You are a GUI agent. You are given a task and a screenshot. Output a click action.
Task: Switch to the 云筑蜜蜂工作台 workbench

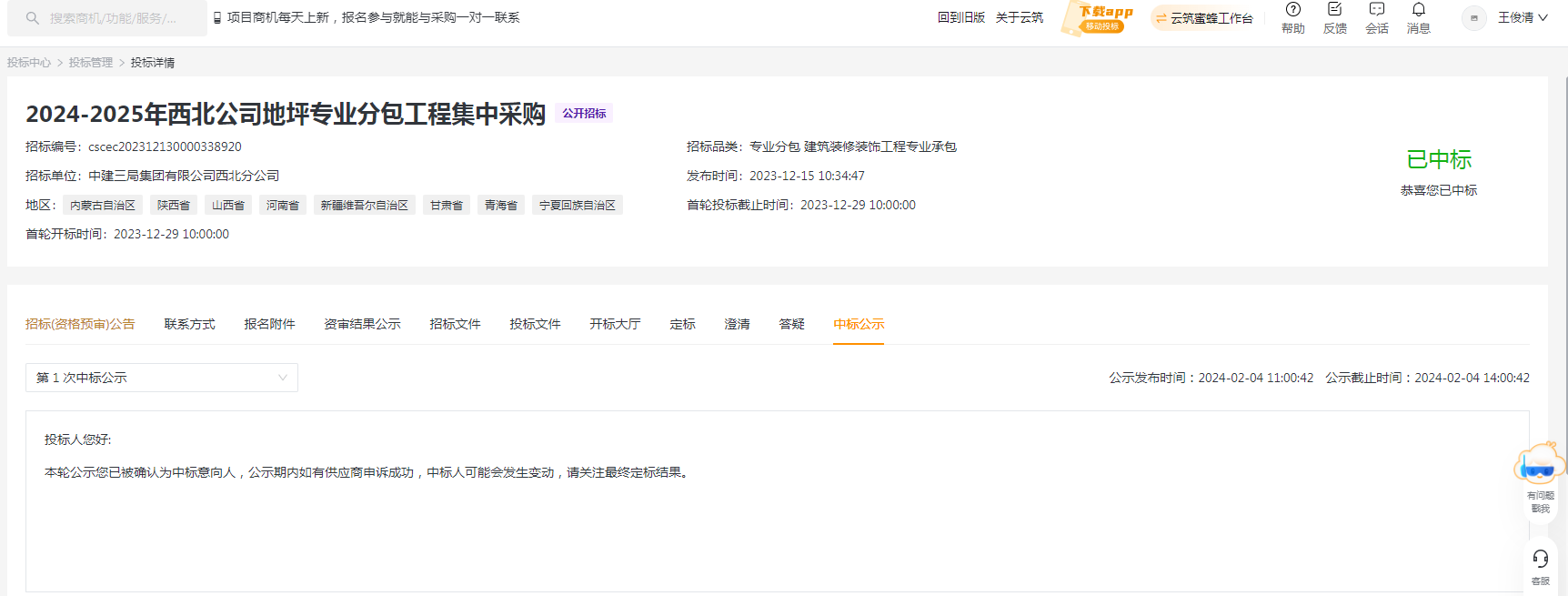coord(1204,18)
